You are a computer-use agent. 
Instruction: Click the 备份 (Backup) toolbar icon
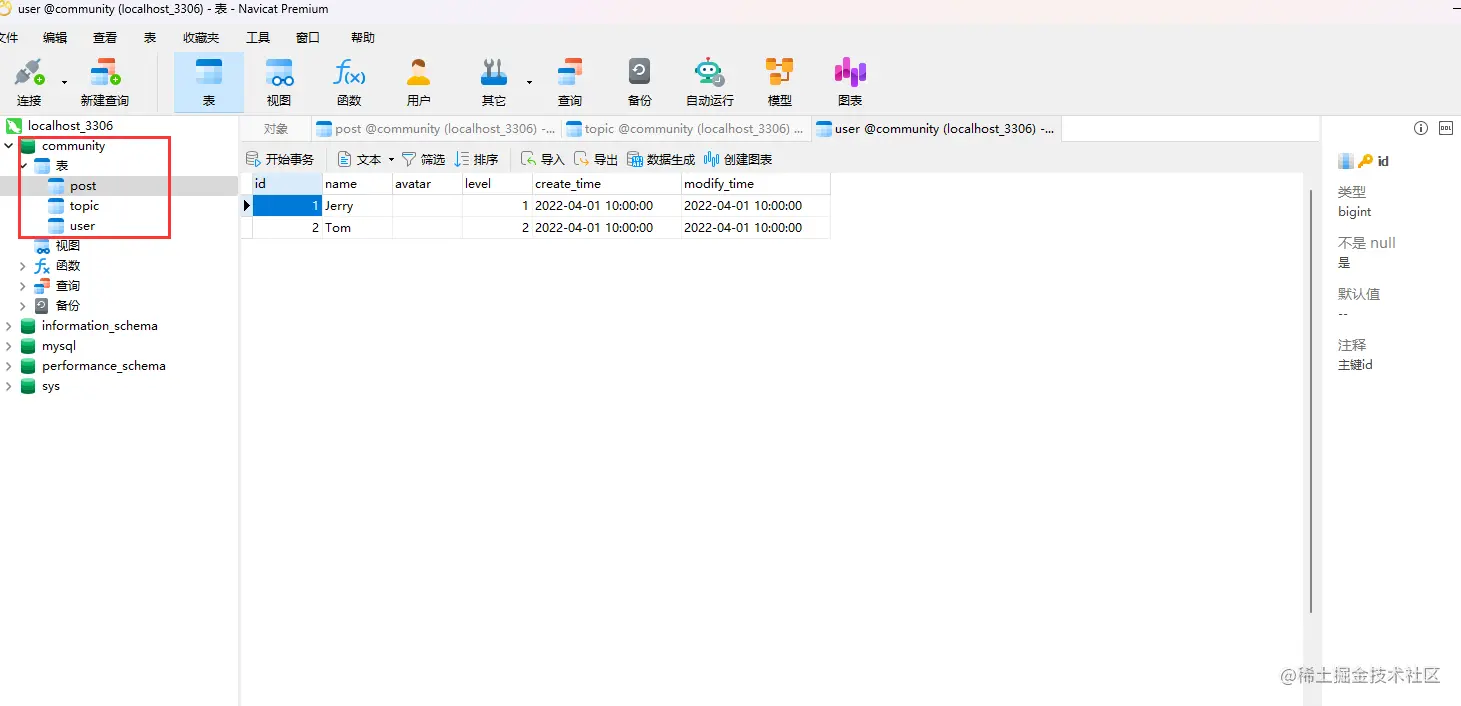point(639,80)
